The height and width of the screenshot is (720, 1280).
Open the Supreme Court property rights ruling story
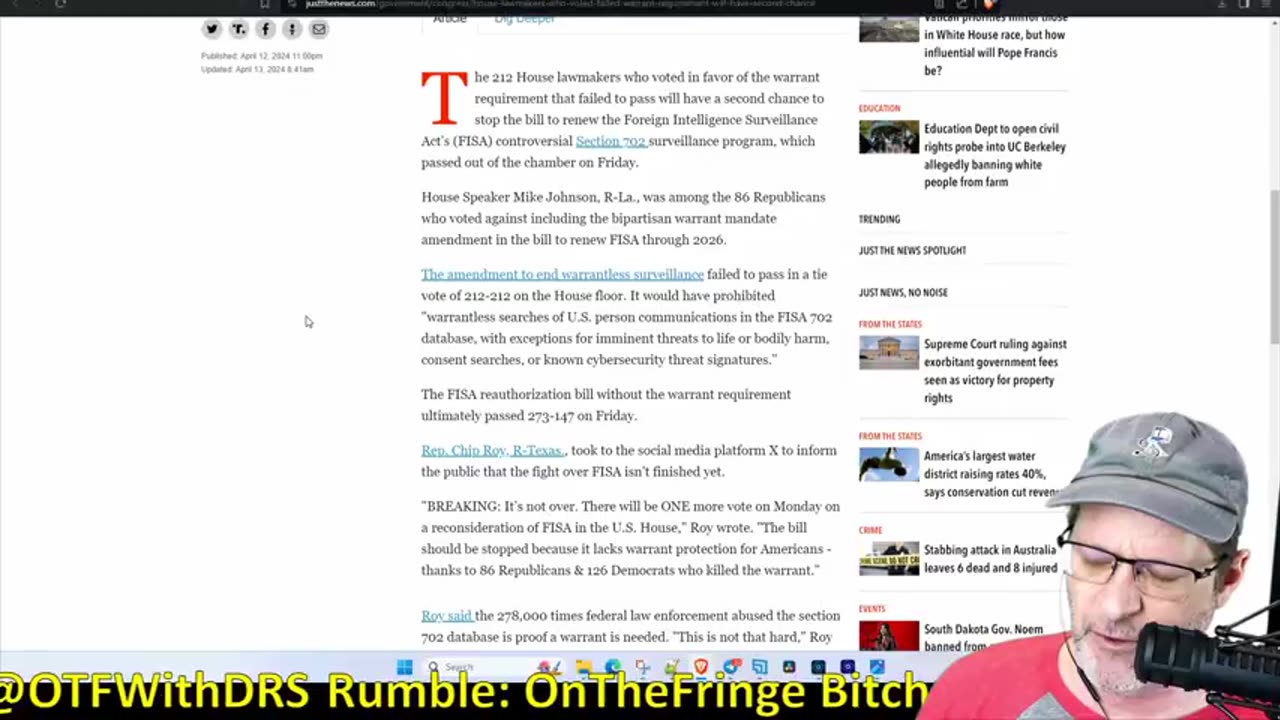coord(995,371)
